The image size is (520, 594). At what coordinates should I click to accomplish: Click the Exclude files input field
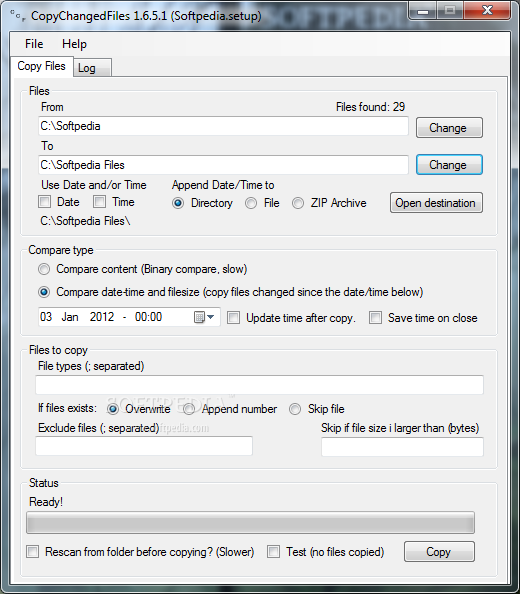144,446
